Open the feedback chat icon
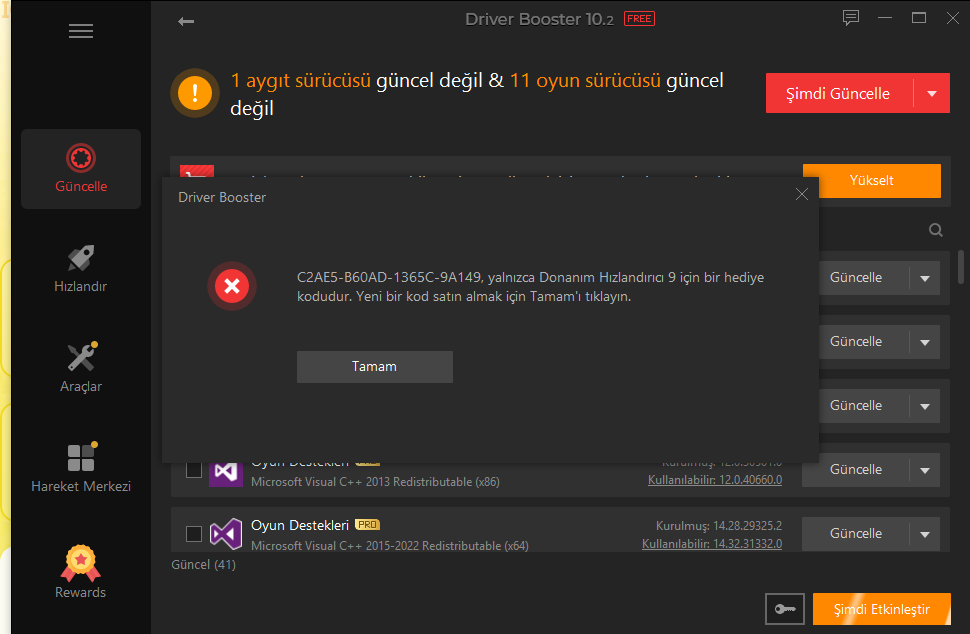Viewport: 970px width, 634px height. pos(851,18)
